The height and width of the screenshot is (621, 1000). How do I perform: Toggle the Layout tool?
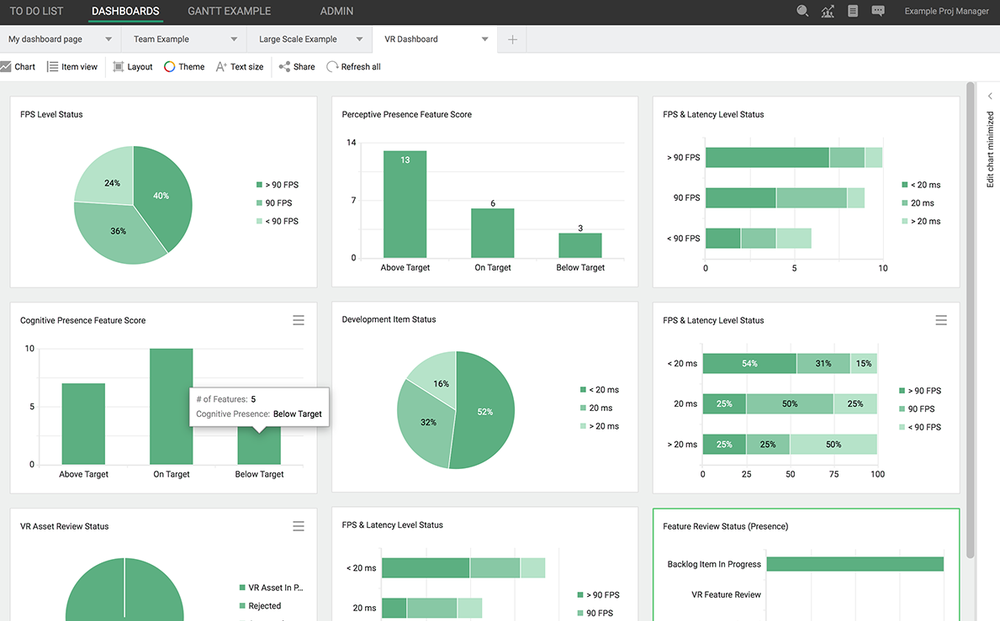coord(131,66)
